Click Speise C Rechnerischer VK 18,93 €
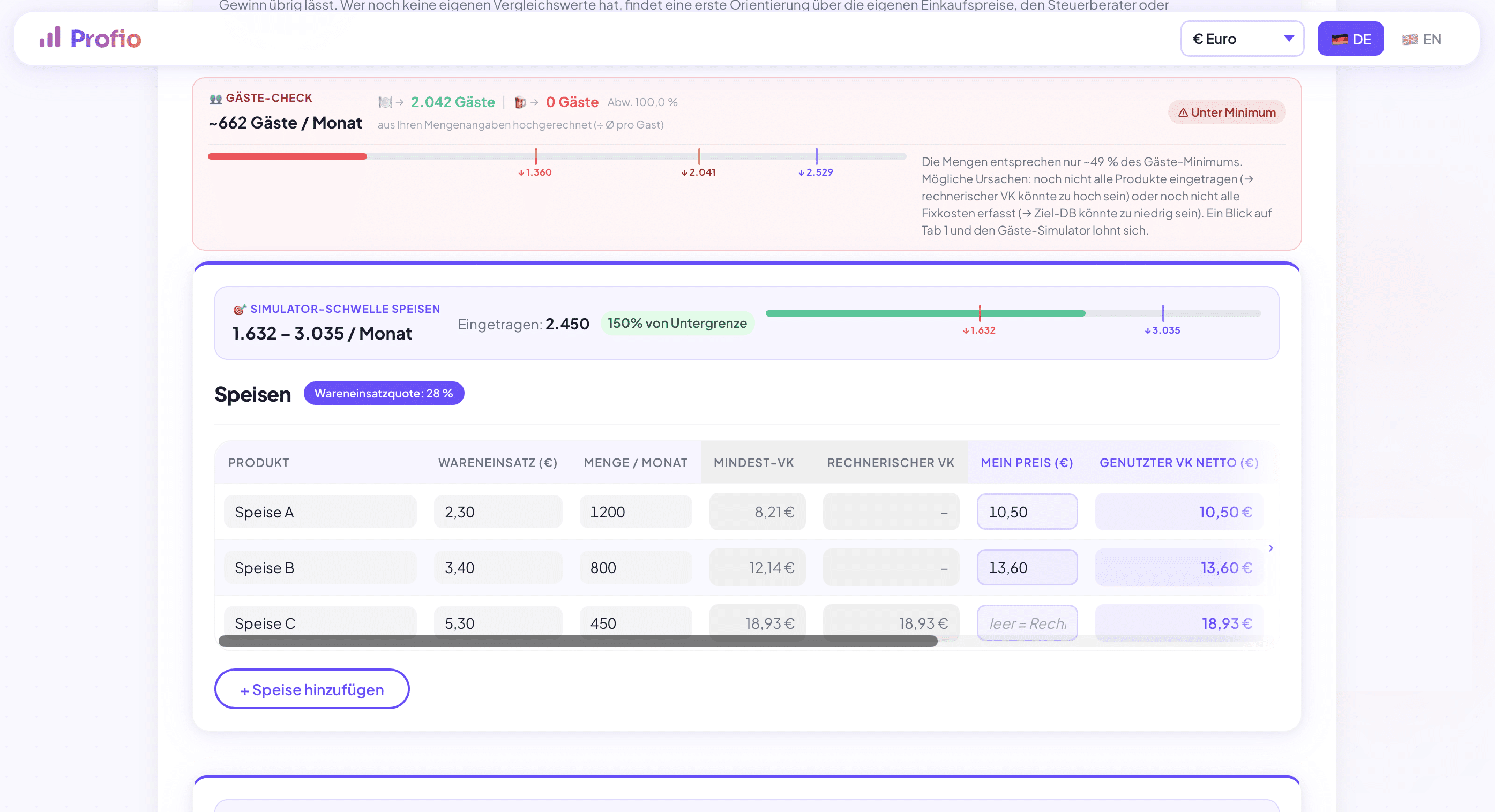Viewport: 1495px width, 812px height. pyautogui.click(x=891, y=622)
